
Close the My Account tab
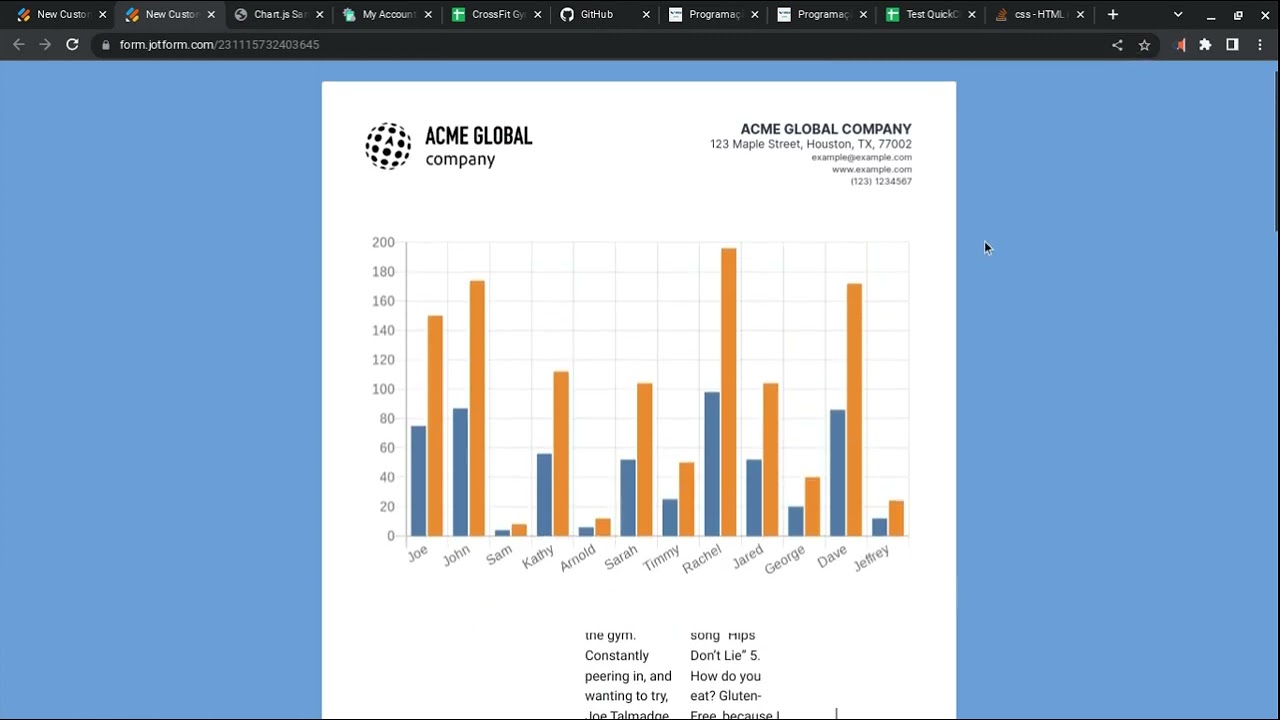click(x=428, y=15)
